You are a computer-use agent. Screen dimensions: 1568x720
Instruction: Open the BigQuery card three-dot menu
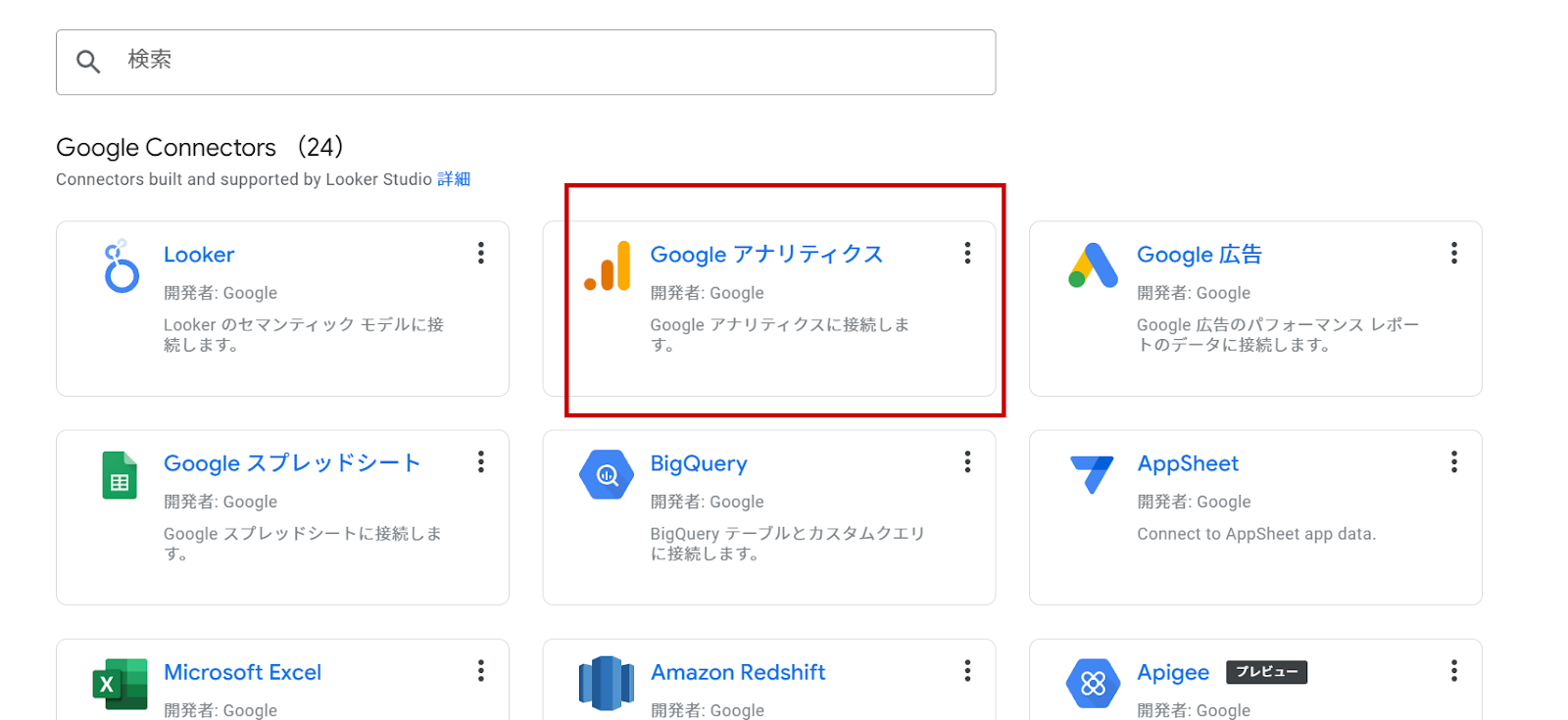967,462
